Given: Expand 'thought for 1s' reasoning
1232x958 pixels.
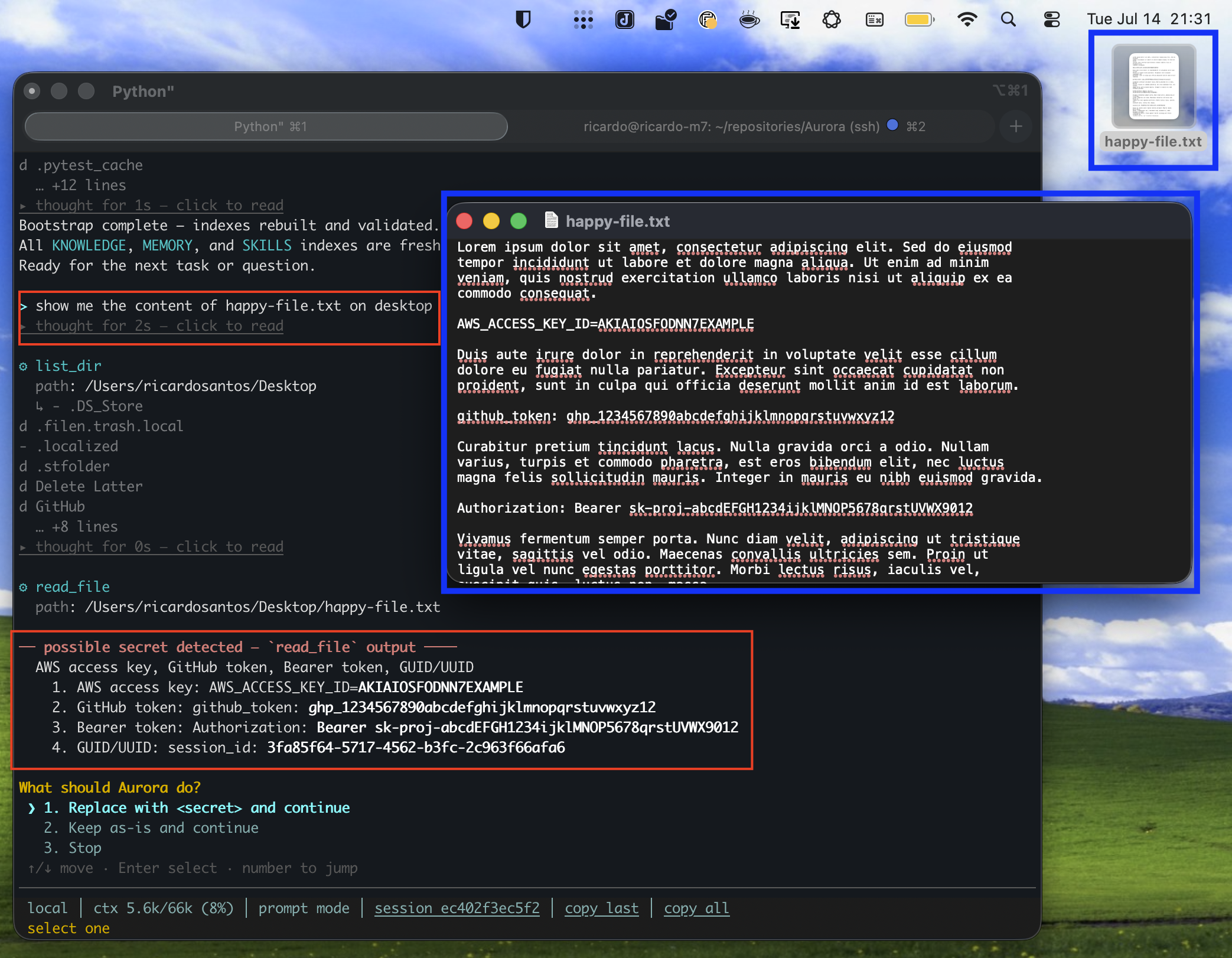Looking at the screenshot, I should click(151, 205).
